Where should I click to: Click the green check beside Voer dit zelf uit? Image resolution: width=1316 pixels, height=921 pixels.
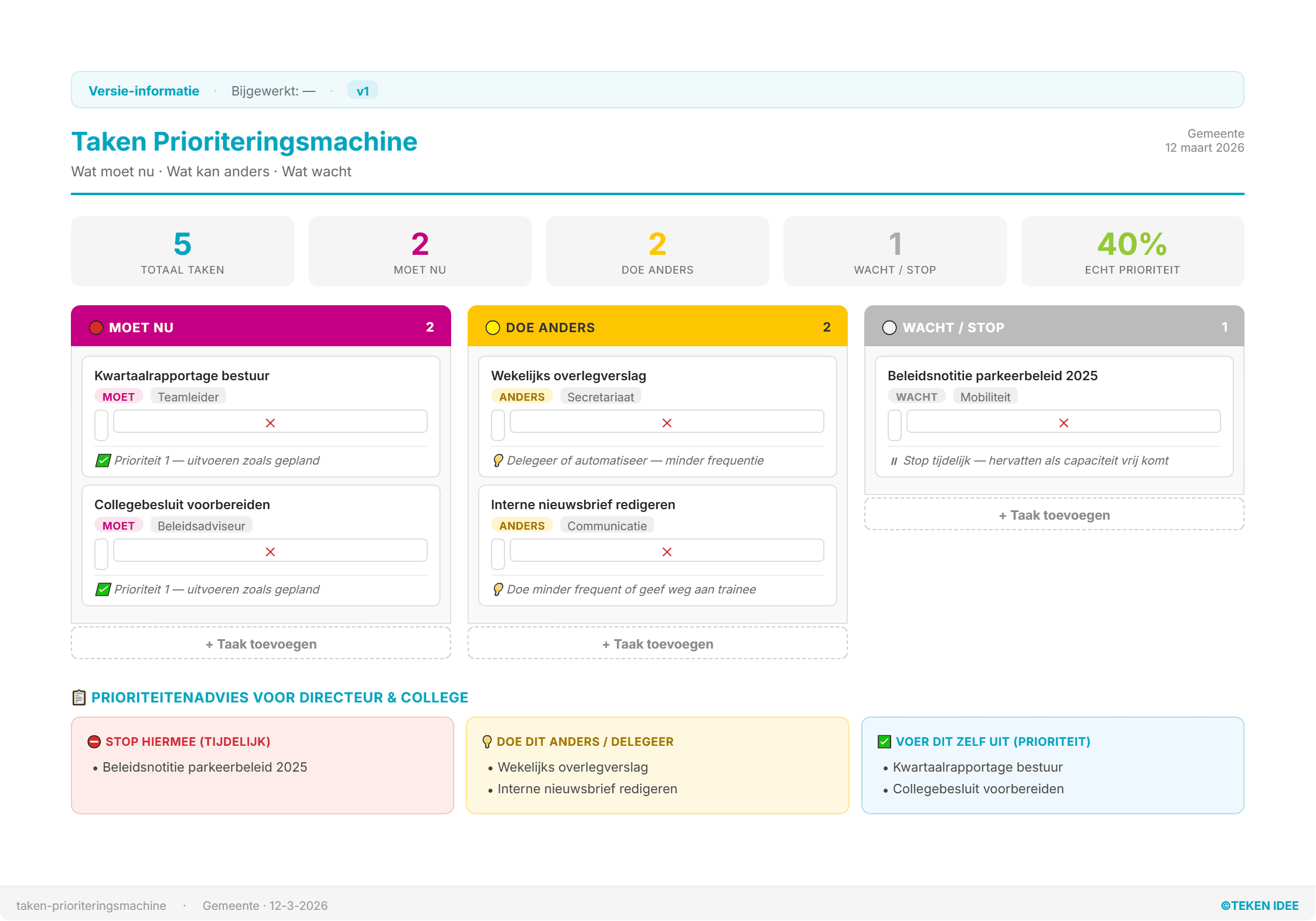pos(884,742)
